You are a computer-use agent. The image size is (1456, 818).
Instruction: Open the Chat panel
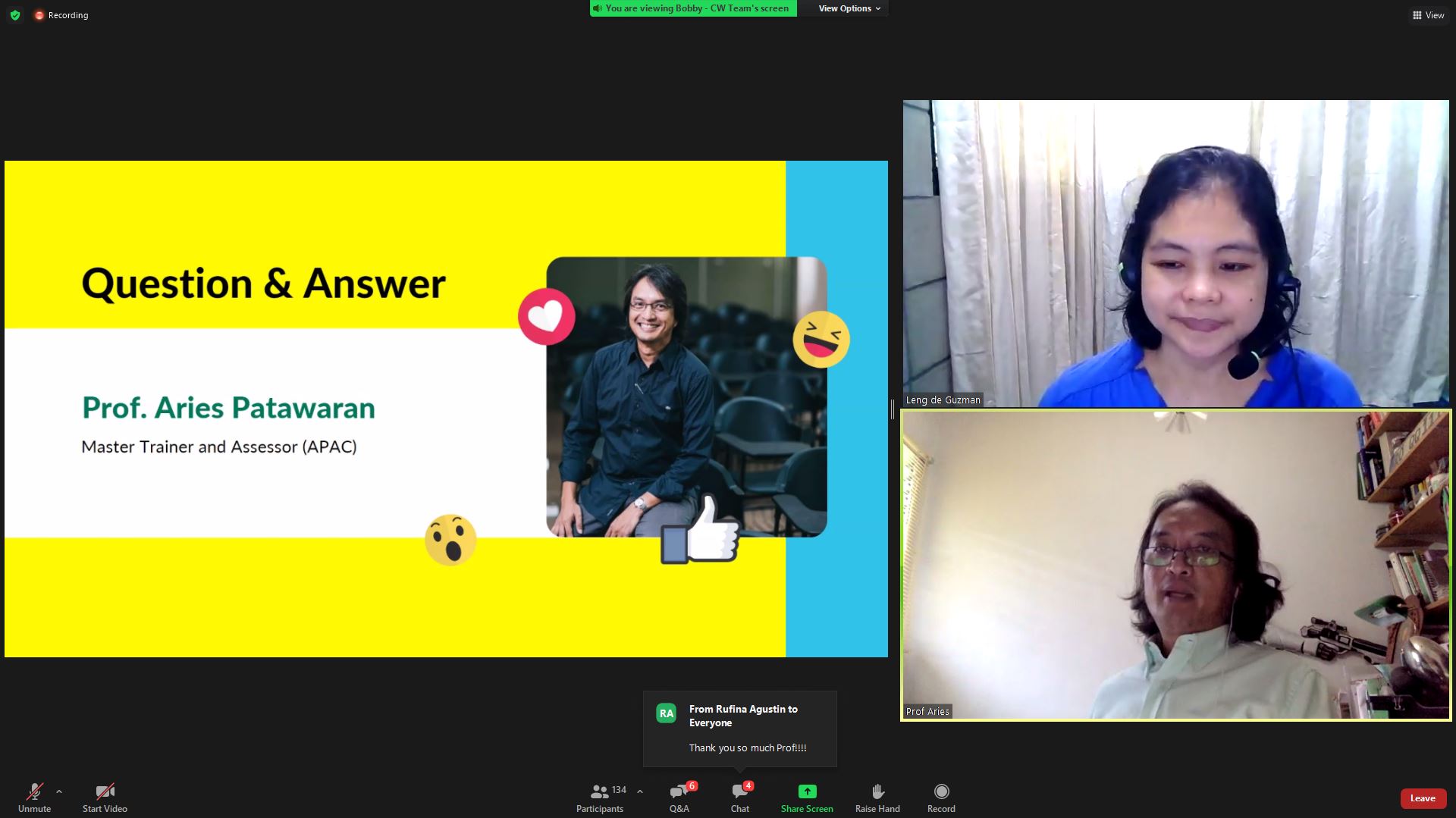[x=740, y=798]
